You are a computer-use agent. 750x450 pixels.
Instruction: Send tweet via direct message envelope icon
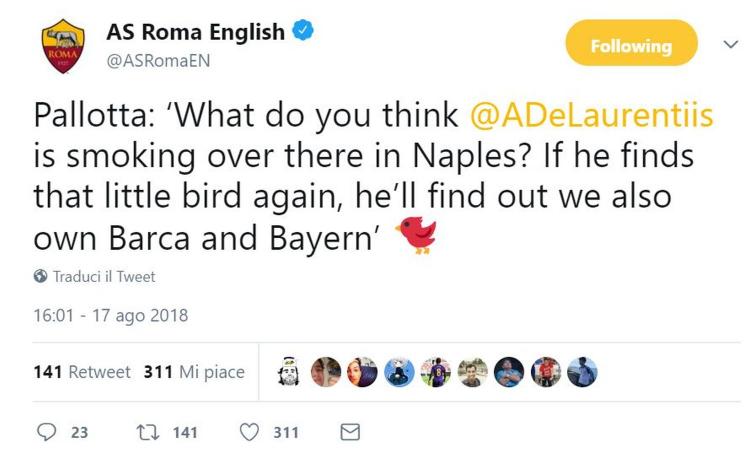click(x=350, y=433)
